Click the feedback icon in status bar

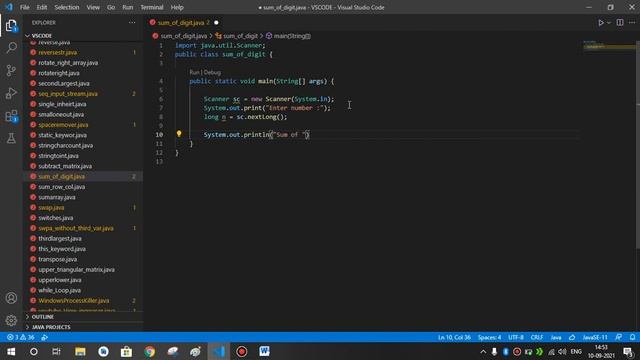(619, 337)
